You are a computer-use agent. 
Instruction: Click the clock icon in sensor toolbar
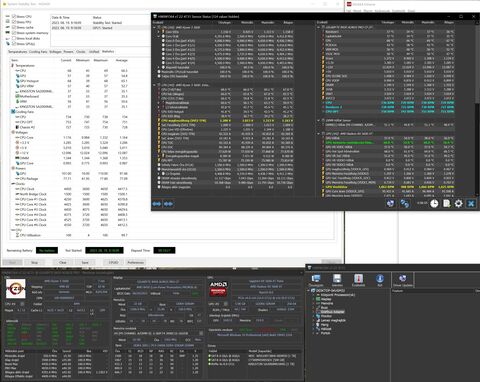tap(434, 203)
